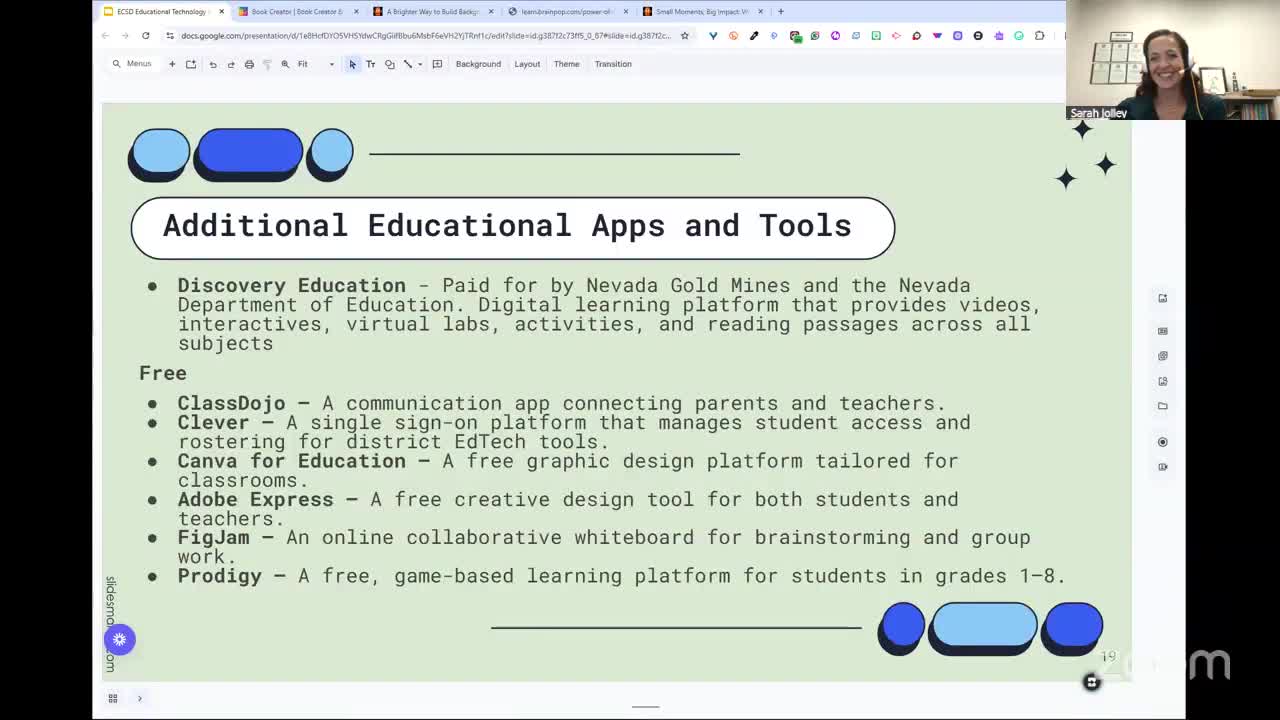Image resolution: width=1280 pixels, height=720 pixels.
Task: Choose the Select cursor tool
Action: pyautogui.click(x=352, y=64)
